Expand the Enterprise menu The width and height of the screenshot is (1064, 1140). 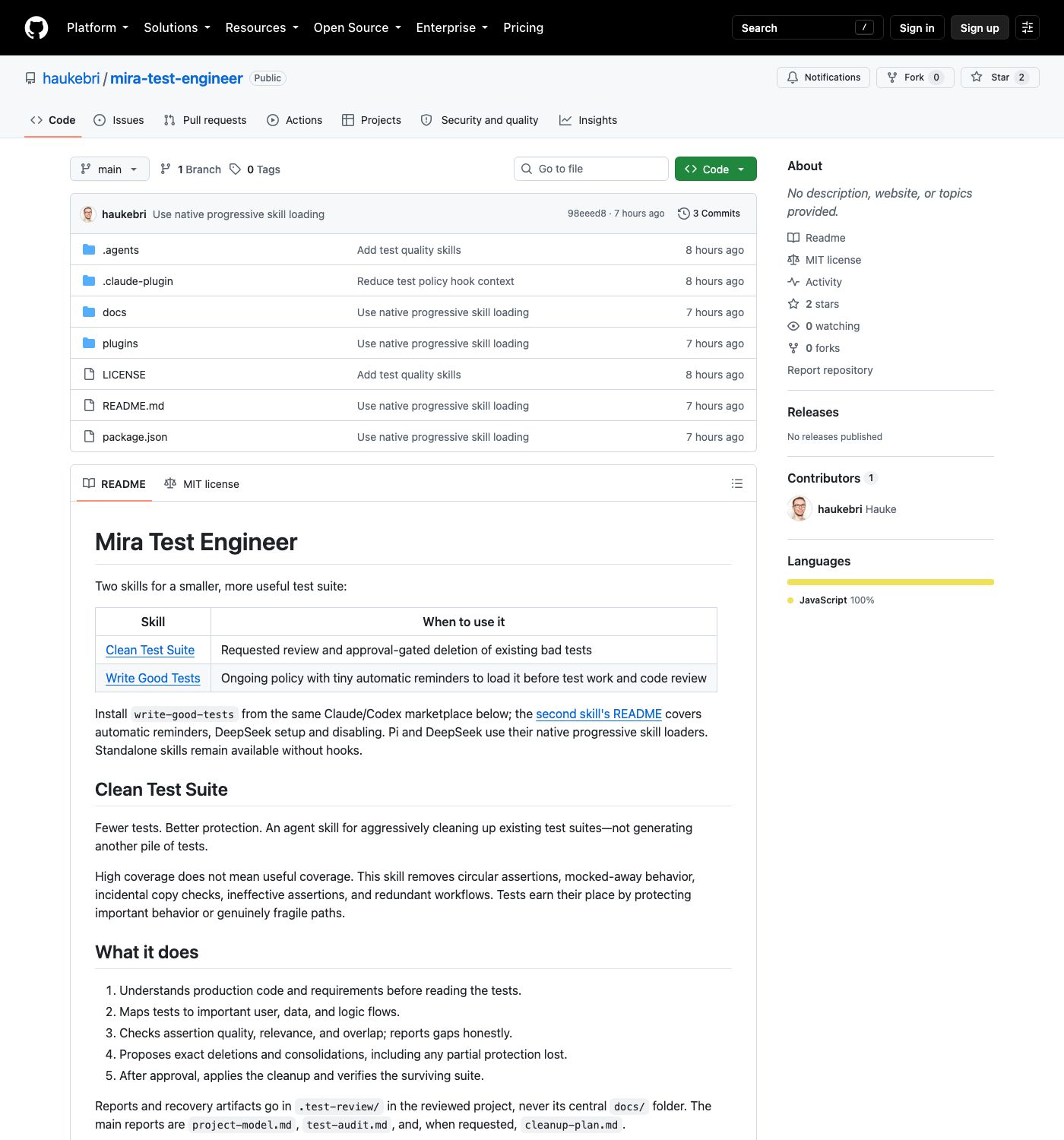tap(452, 28)
